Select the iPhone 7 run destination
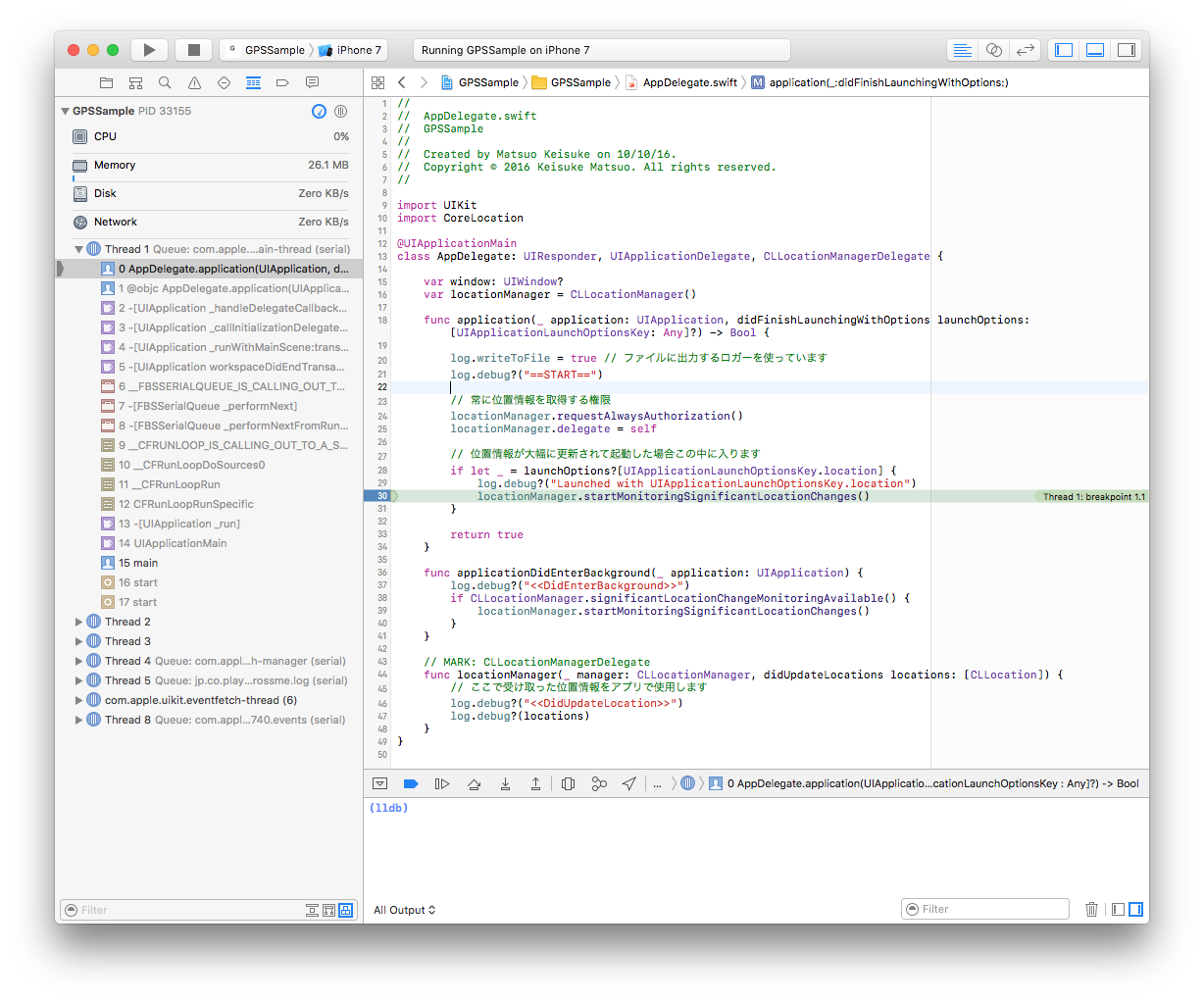Screen dimensions: 1204x1002 358,50
